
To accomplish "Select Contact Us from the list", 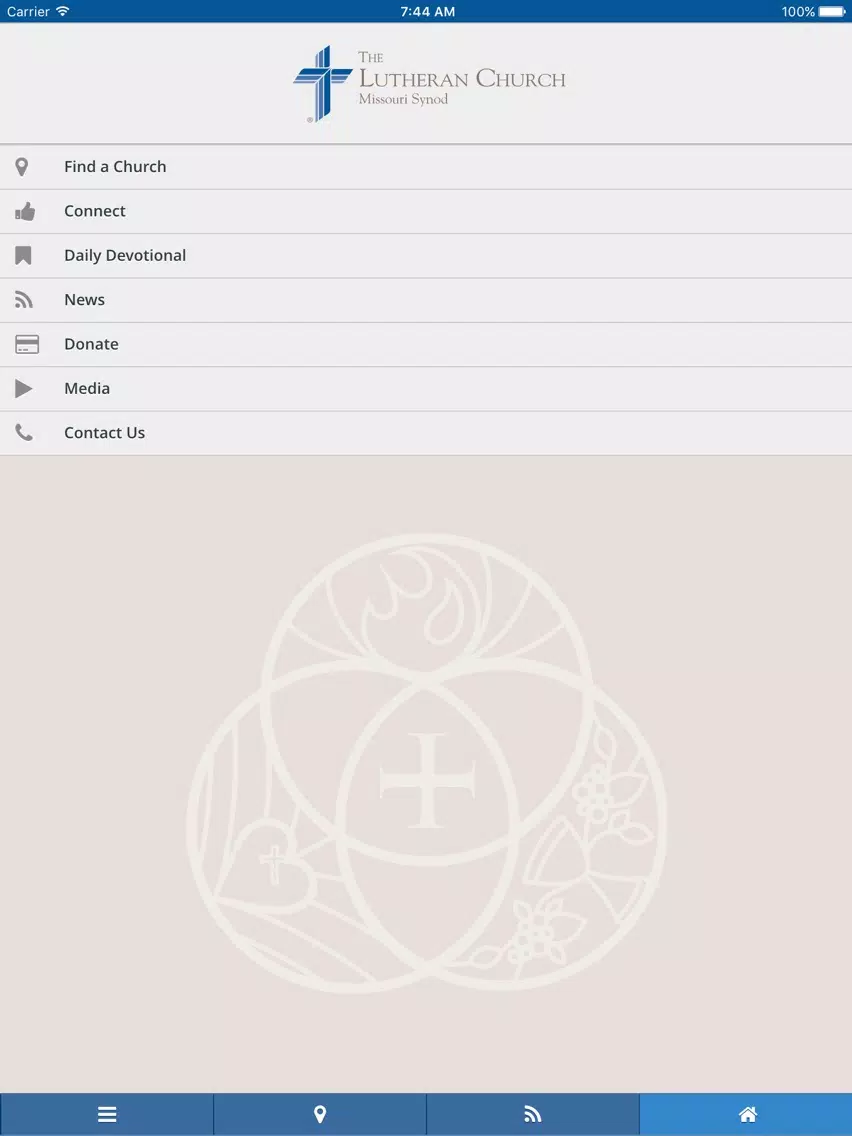I will tap(426, 433).
